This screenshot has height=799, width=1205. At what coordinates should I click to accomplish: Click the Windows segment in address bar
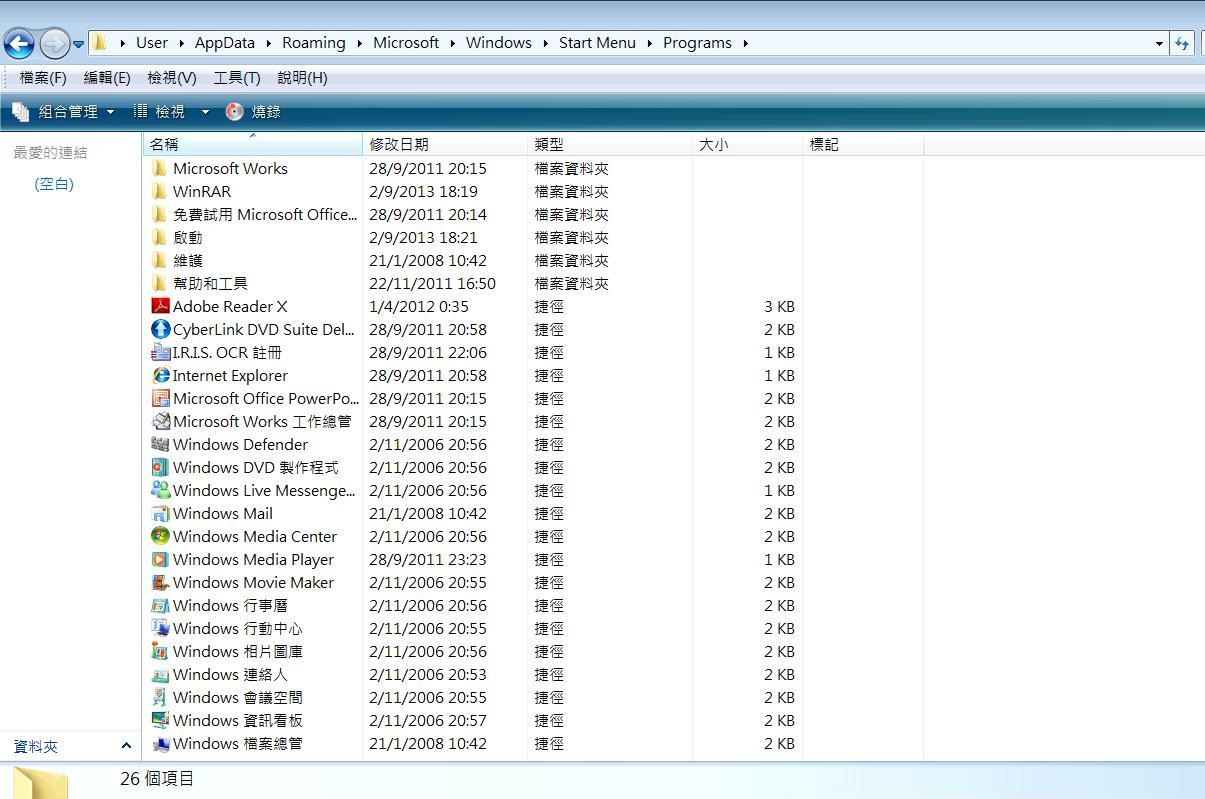(x=498, y=43)
